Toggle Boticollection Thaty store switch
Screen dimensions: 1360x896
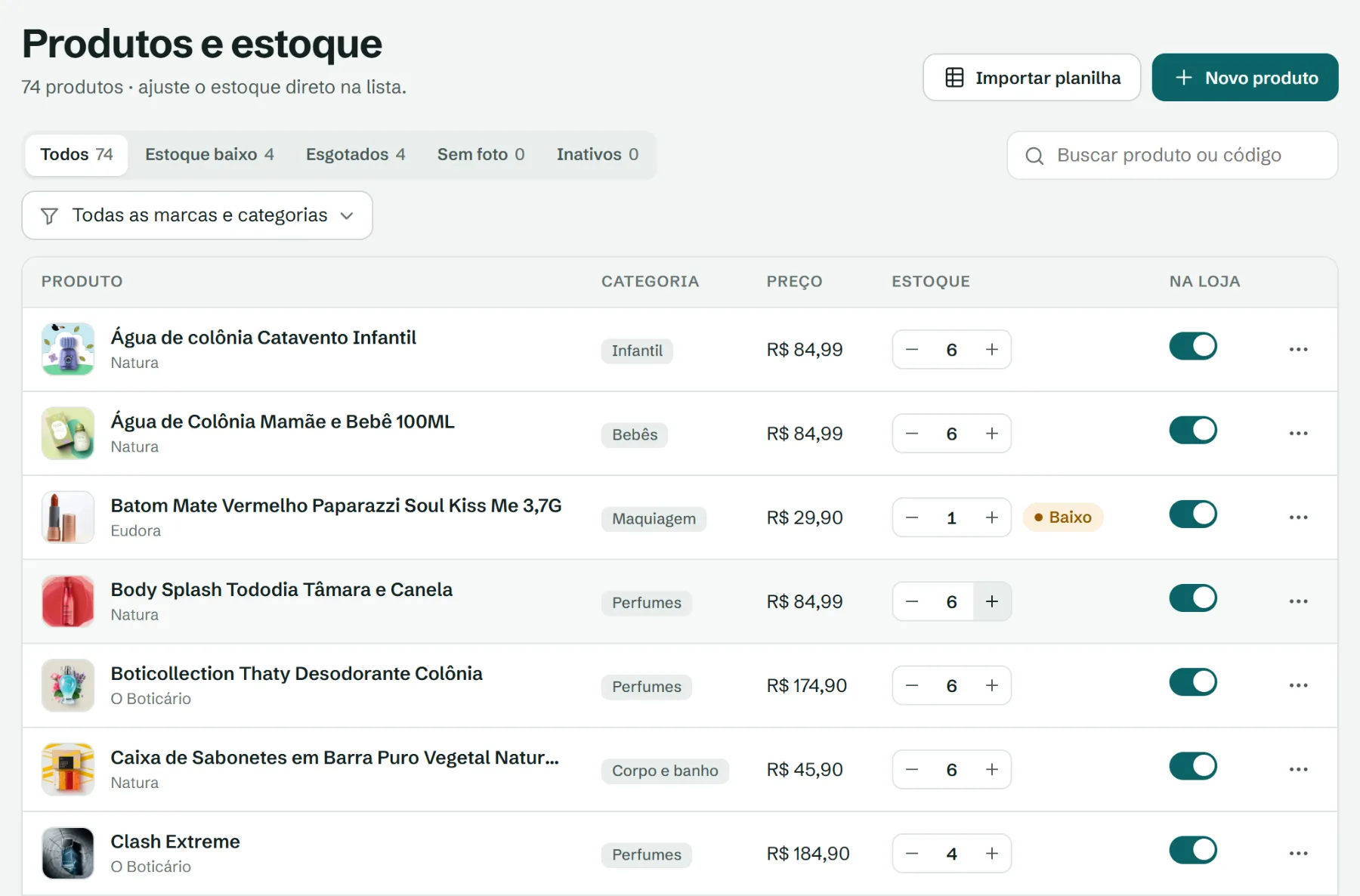tap(1193, 682)
